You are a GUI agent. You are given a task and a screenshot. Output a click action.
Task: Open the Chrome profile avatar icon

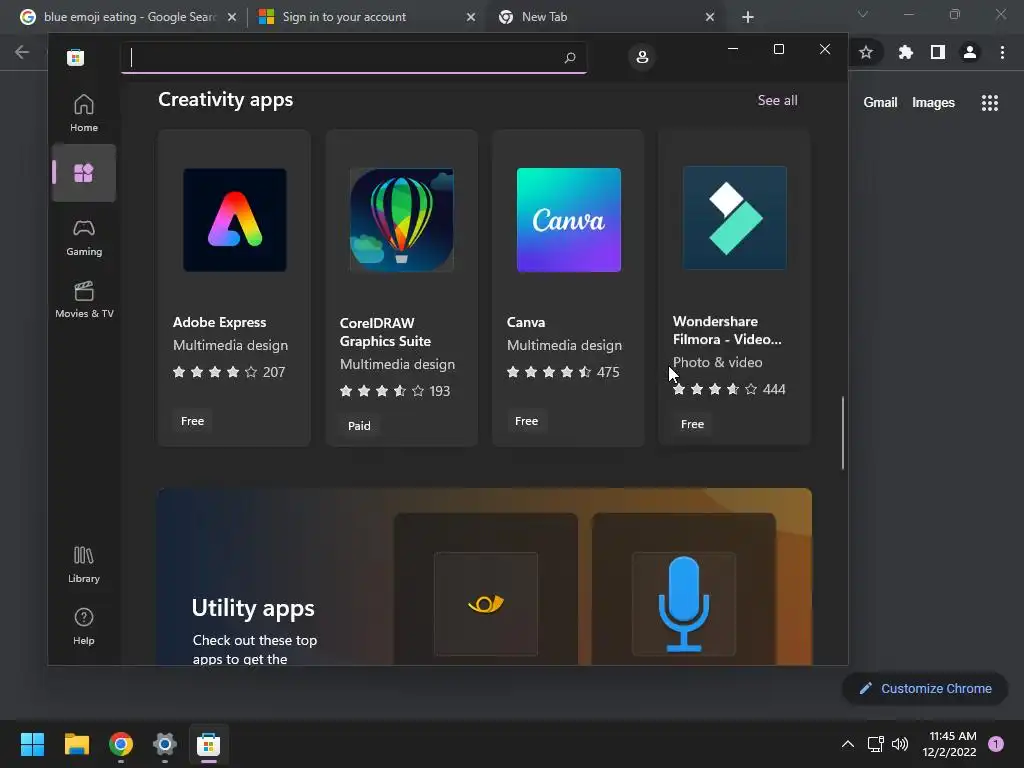[x=970, y=52]
